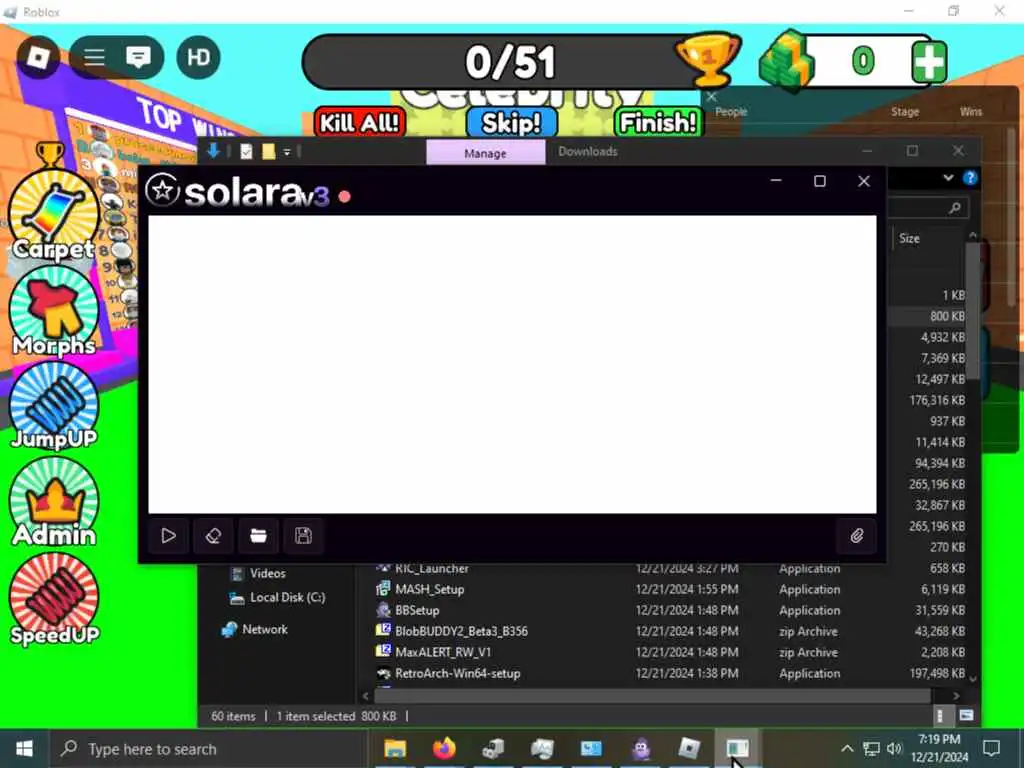Click Downloads title in File Explorer
Screen dimensions: 1024x768
coord(588,152)
